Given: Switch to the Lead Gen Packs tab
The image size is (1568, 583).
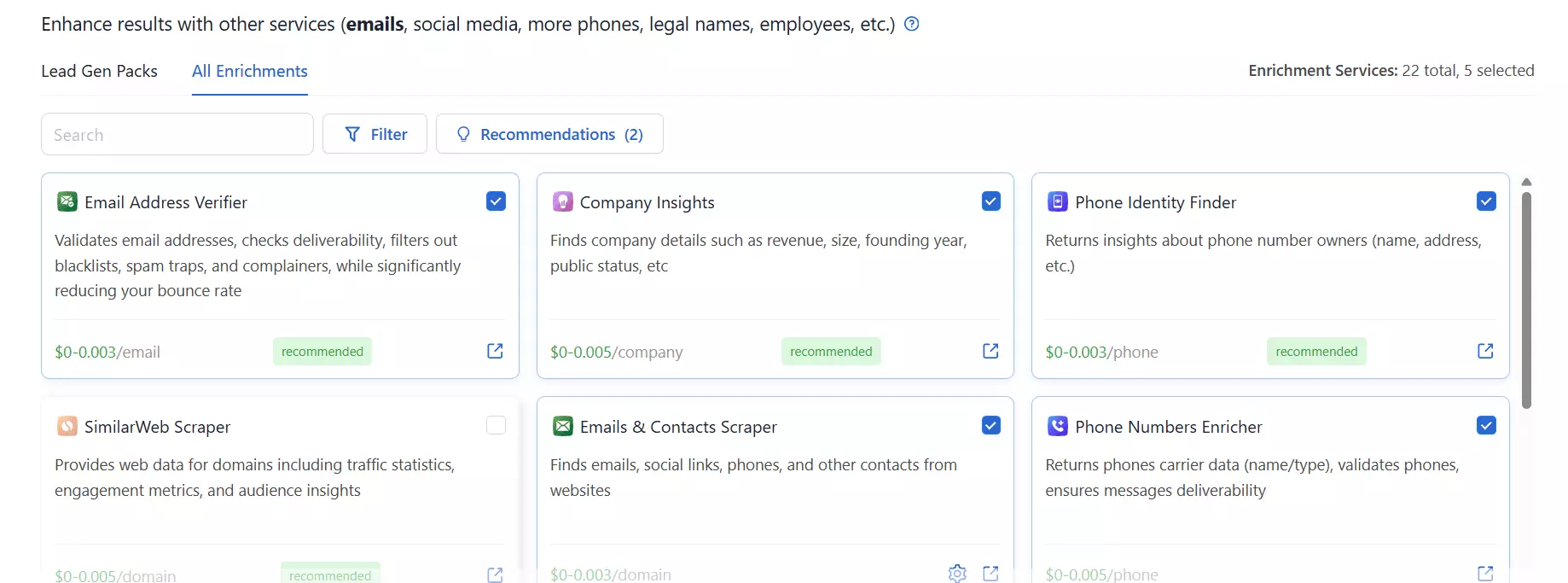Looking at the screenshot, I should pos(99,71).
